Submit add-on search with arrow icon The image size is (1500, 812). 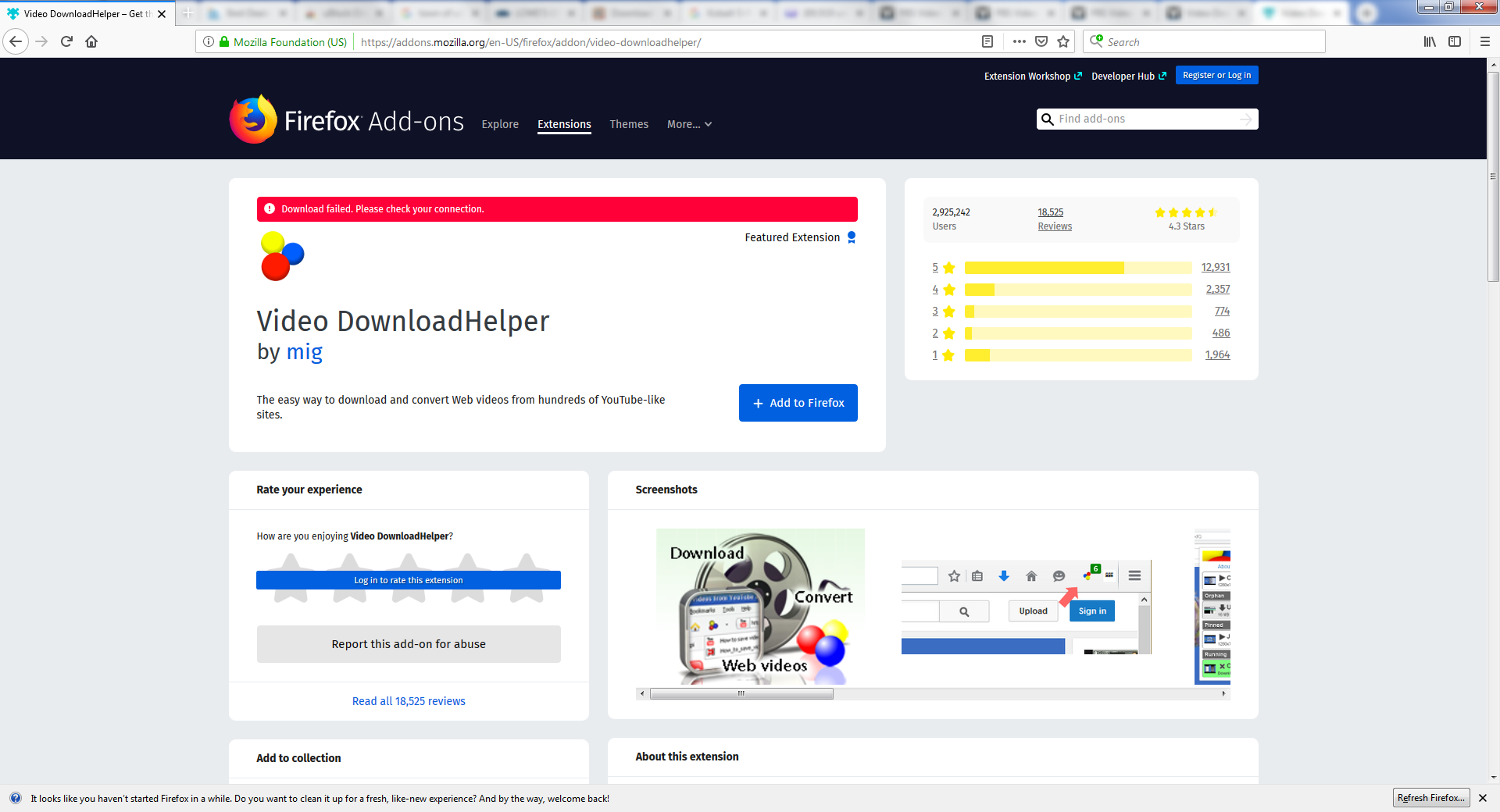coord(1245,119)
